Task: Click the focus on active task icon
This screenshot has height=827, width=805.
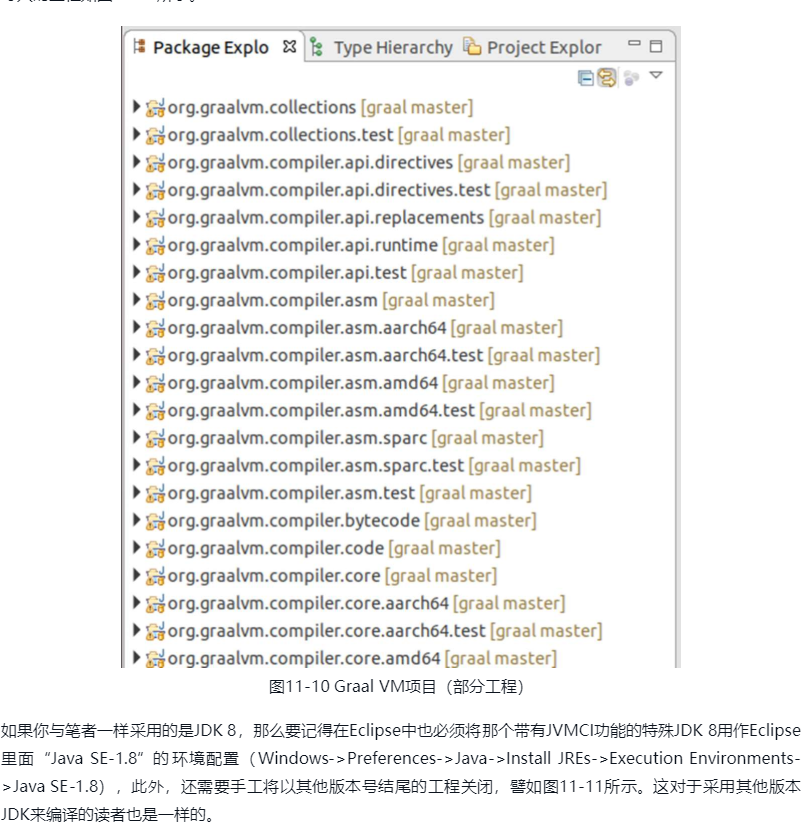Action: (631, 78)
